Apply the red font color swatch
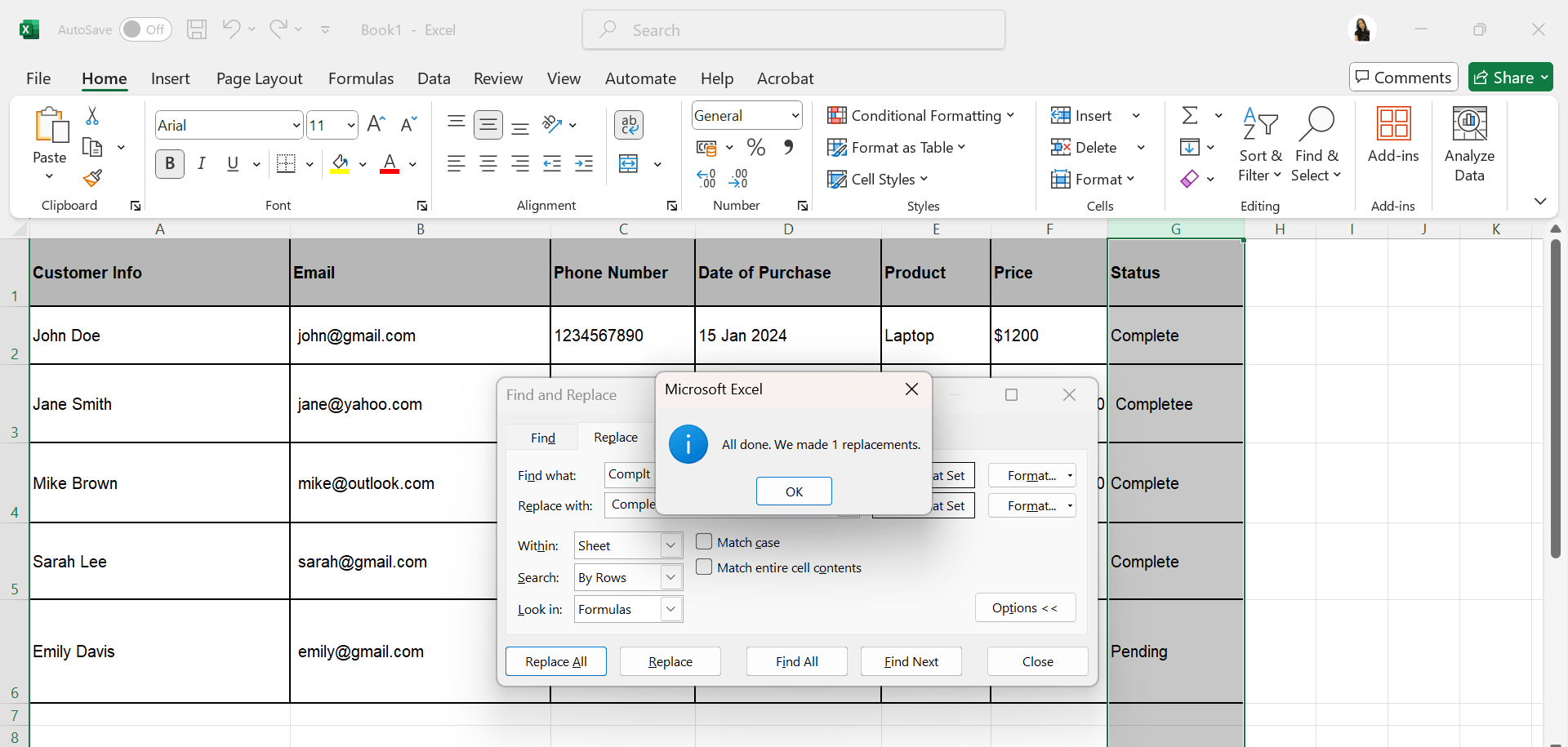This screenshot has height=747, width=1568. 390,164
